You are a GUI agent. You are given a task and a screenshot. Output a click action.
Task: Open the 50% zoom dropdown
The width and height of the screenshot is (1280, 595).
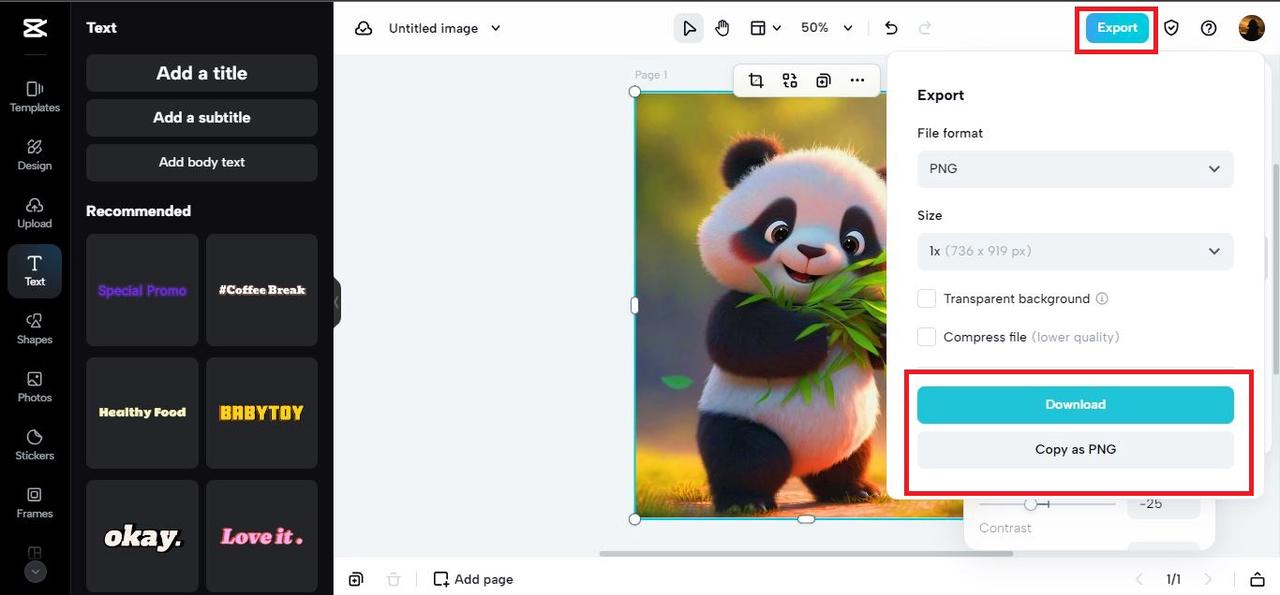(x=827, y=28)
